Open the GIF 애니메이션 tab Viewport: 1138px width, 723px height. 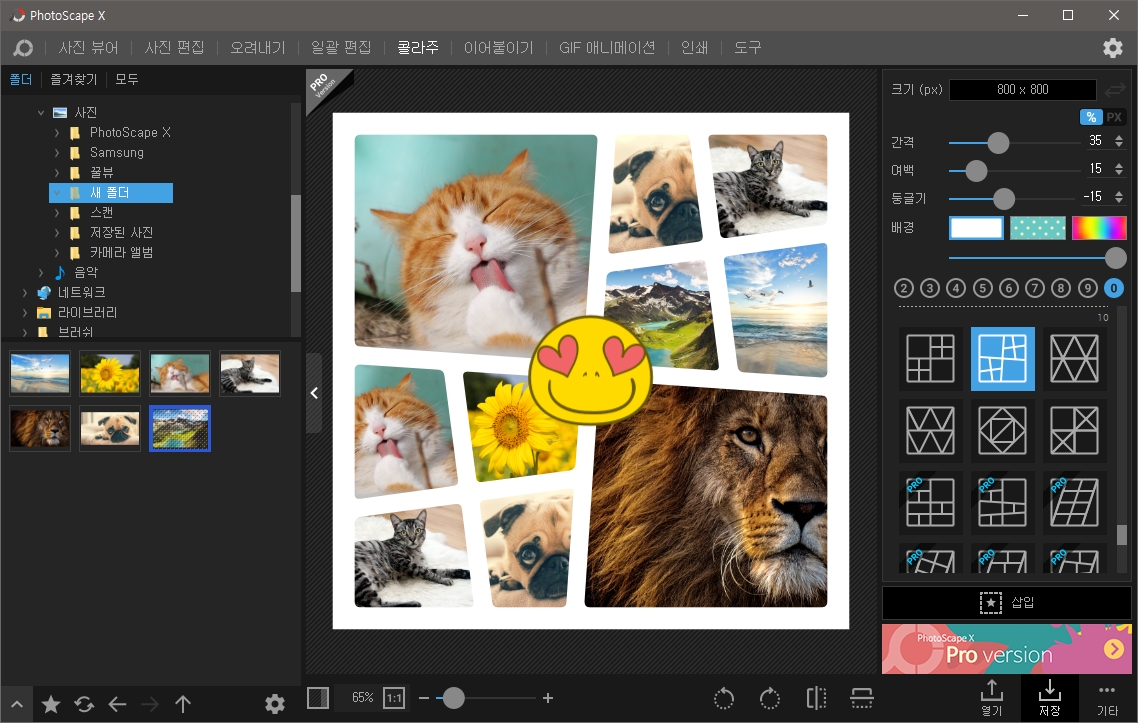tap(607, 48)
